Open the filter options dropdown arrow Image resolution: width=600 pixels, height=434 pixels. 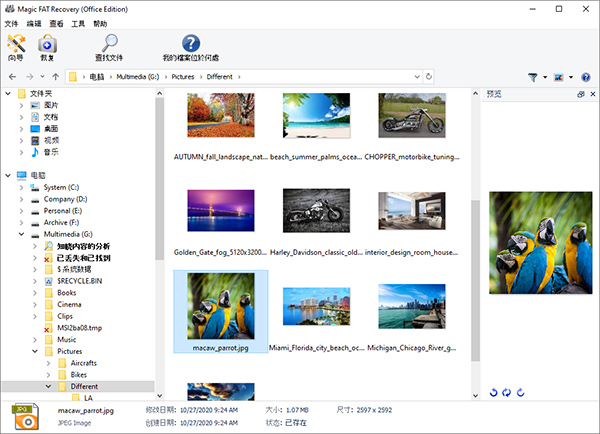[x=545, y=77]
